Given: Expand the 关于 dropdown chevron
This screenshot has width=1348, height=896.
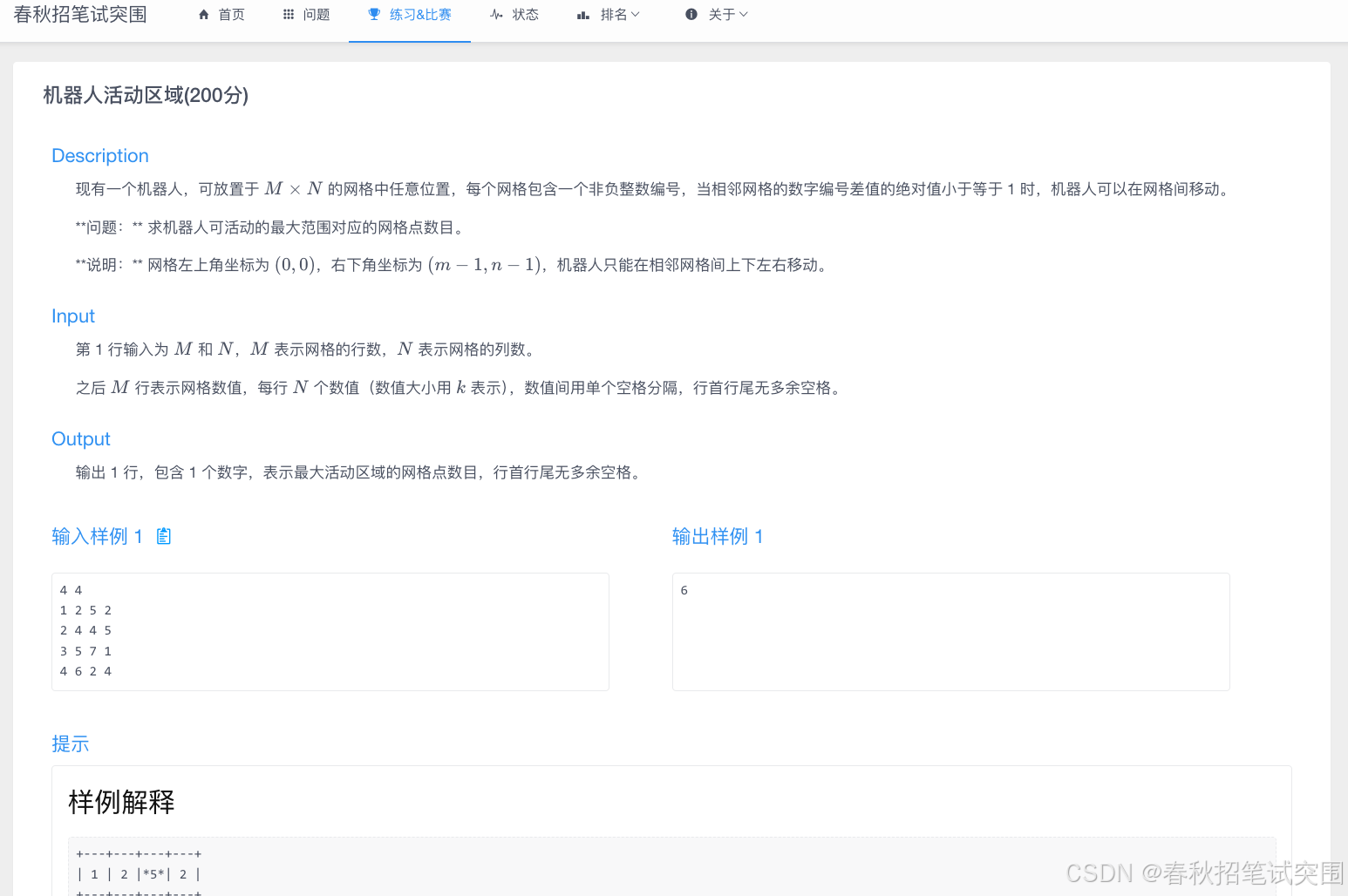Looking at the screenshot, I should tap(744, 15).
